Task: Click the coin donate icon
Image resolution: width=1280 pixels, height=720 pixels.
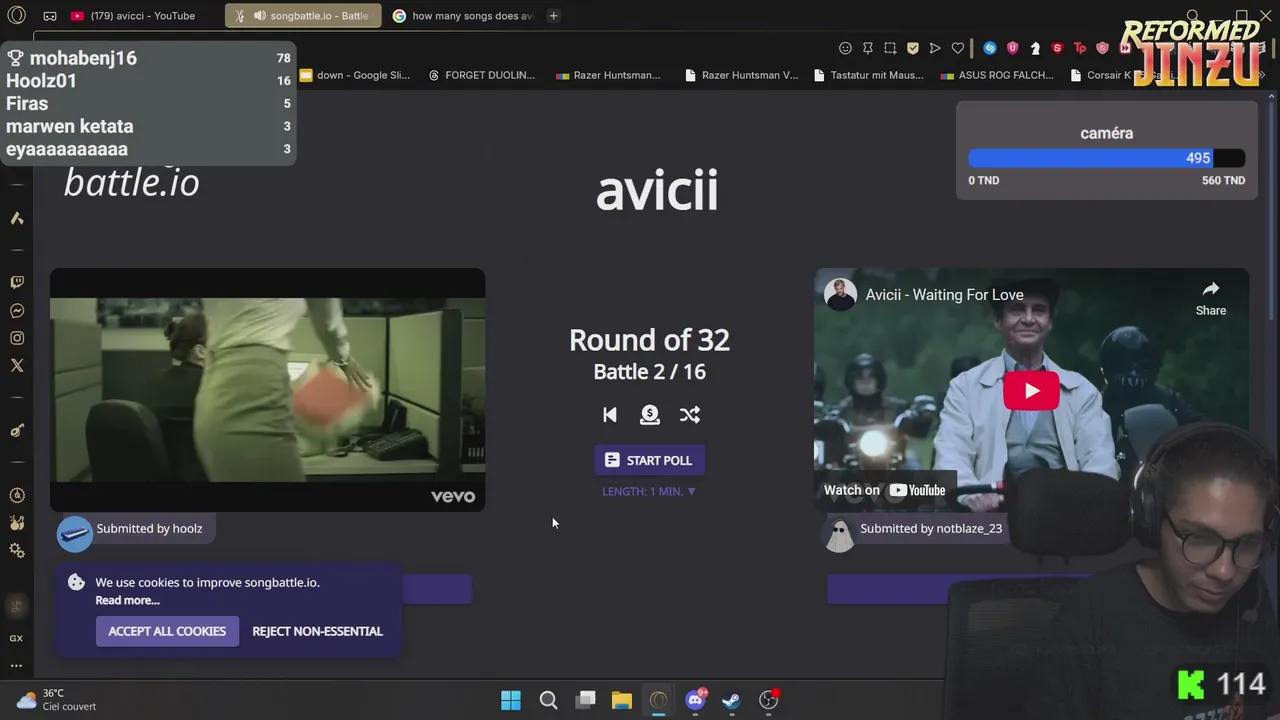Action: (x=650, y=415)
